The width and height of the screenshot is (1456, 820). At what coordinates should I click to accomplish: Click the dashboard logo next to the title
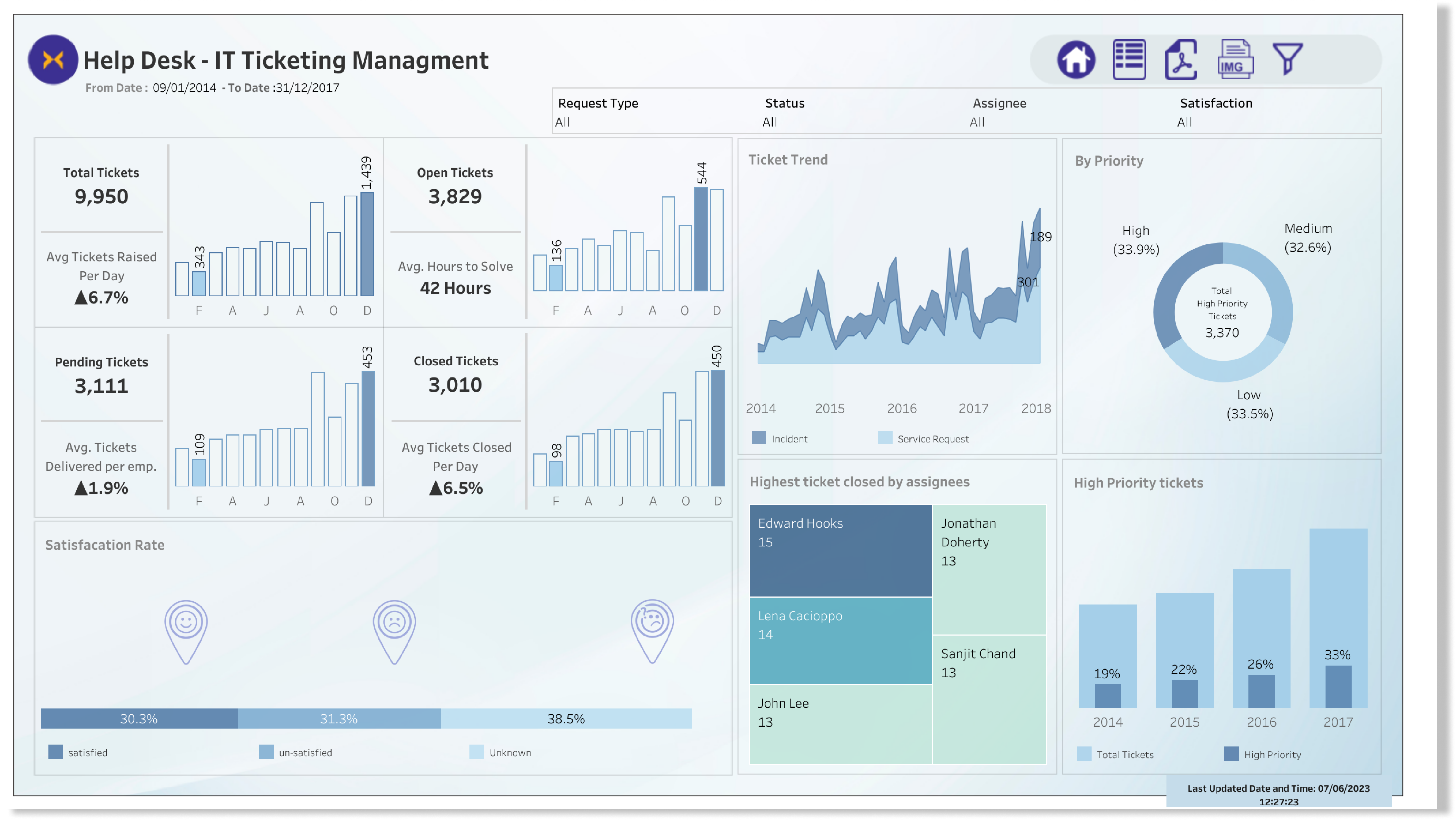tap(53, 59)
